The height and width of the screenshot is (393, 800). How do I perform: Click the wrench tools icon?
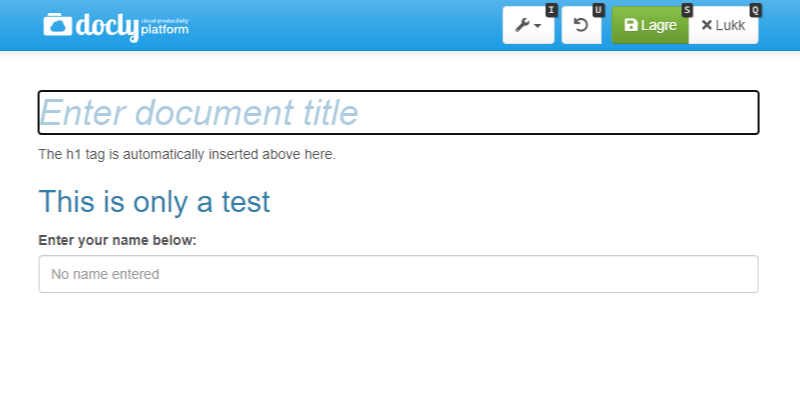point(522,25)
